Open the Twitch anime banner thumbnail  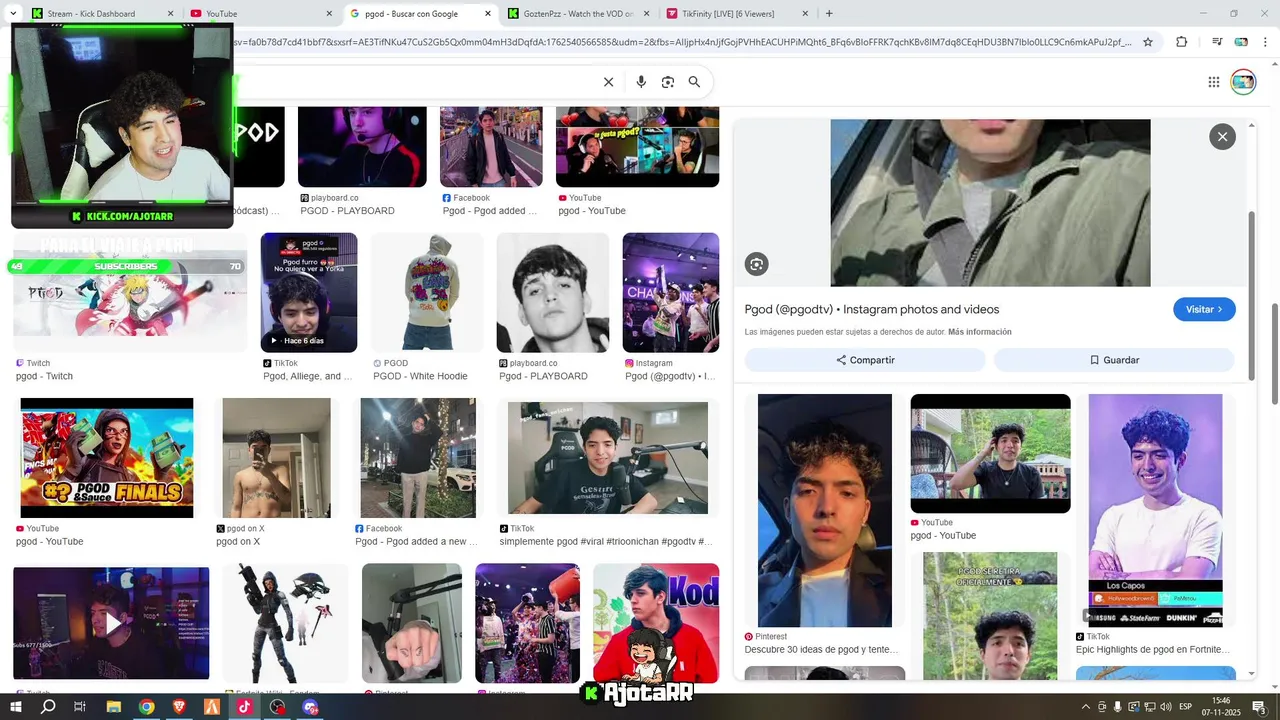coord(130,292)
